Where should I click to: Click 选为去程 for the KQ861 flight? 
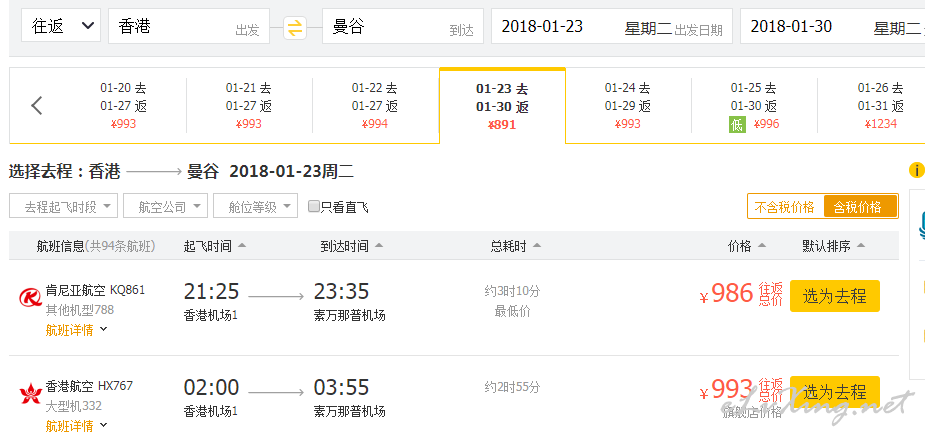835,296
